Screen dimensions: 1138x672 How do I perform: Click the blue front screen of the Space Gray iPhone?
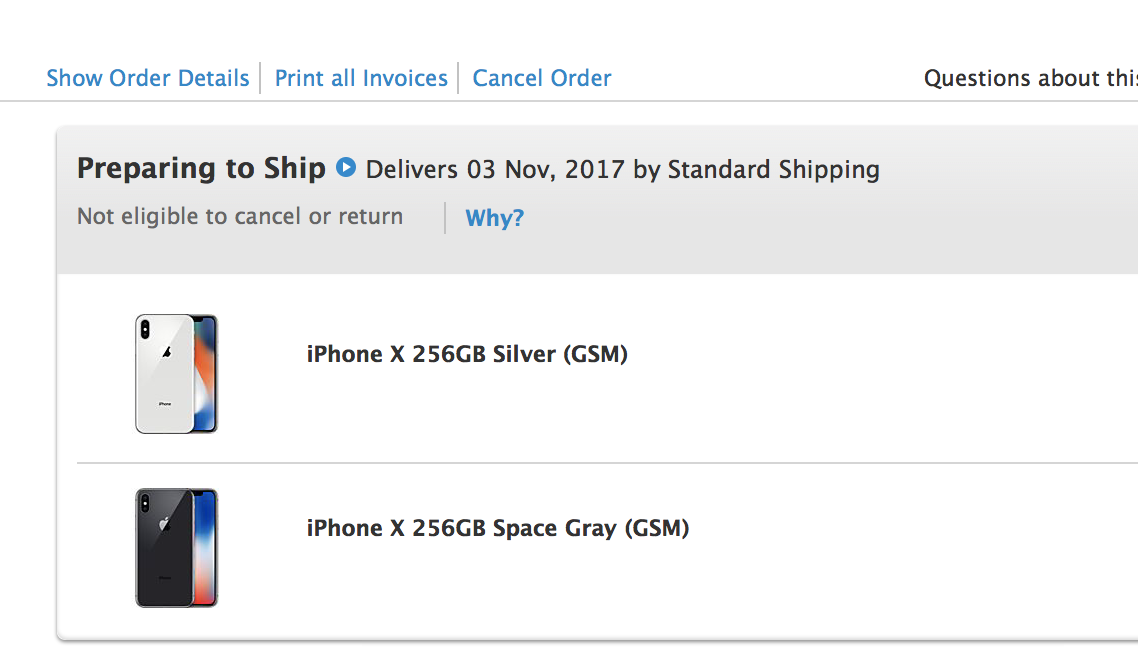point(205,548)
